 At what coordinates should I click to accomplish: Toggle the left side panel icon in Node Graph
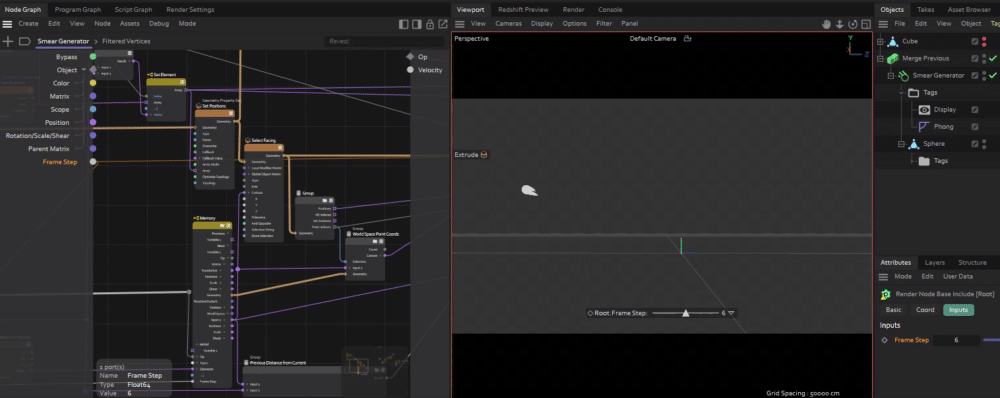coord(404,24)
